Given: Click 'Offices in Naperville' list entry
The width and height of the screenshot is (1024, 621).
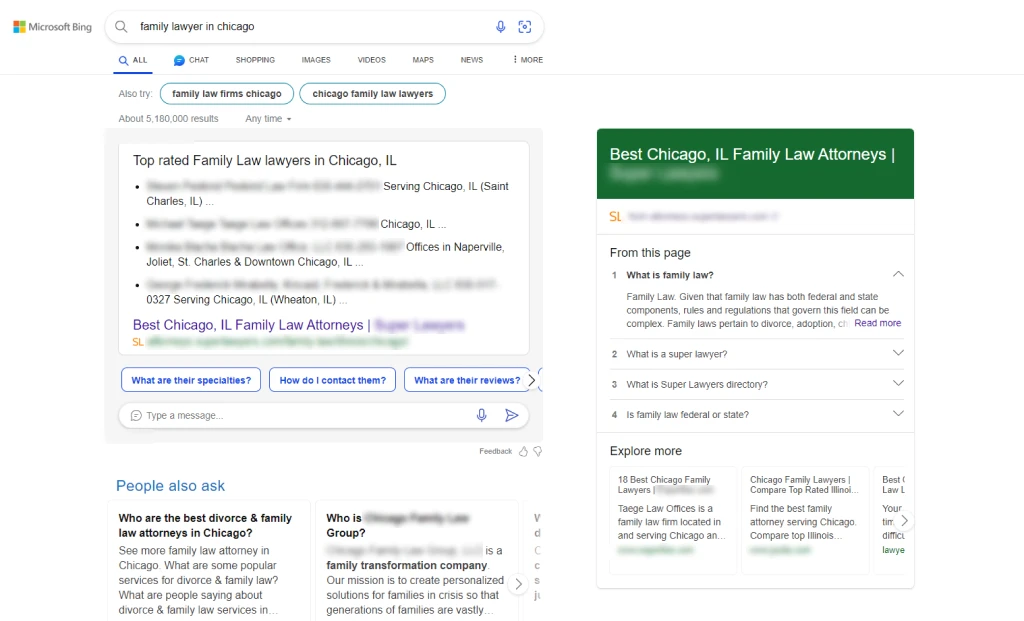Looking at the screenshot, I should coord(325,255).
